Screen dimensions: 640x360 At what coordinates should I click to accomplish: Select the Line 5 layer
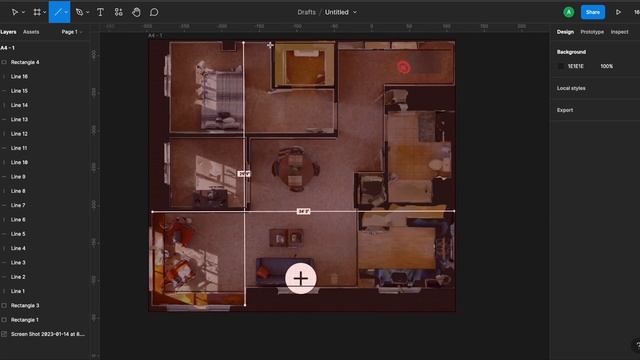point(18,233)
